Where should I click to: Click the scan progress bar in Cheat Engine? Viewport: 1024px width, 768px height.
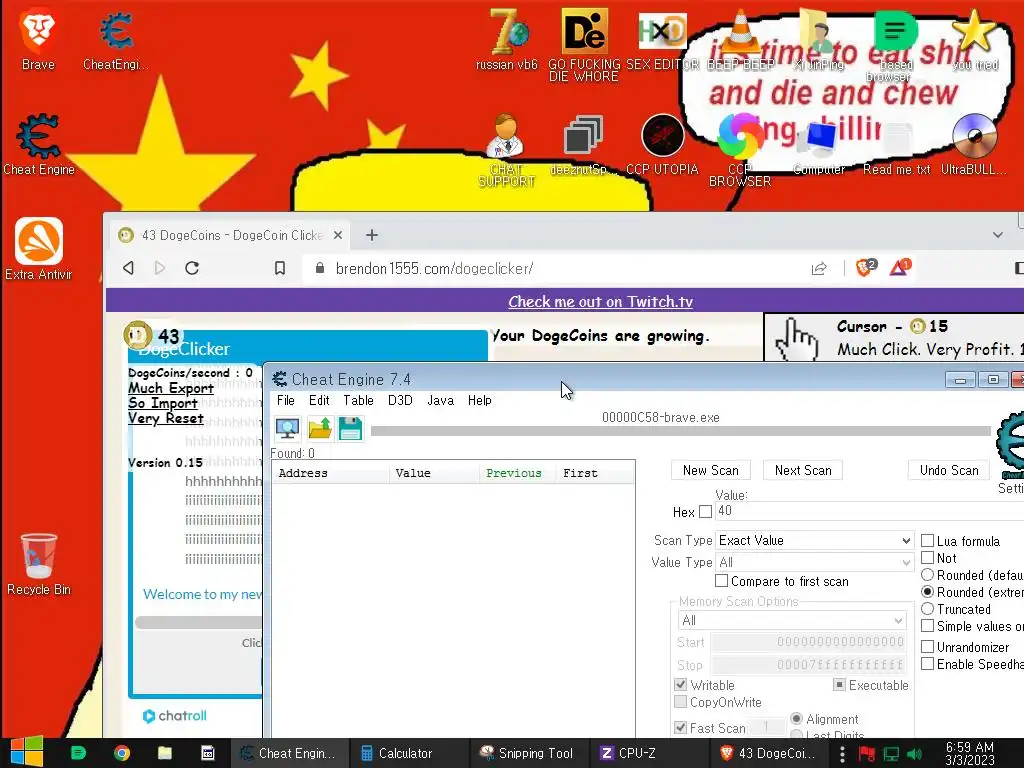pos(680,430)
